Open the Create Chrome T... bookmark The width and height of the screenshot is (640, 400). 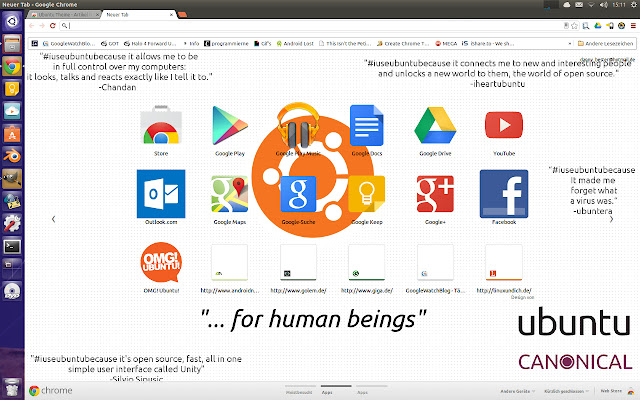[x=403, y=43]
